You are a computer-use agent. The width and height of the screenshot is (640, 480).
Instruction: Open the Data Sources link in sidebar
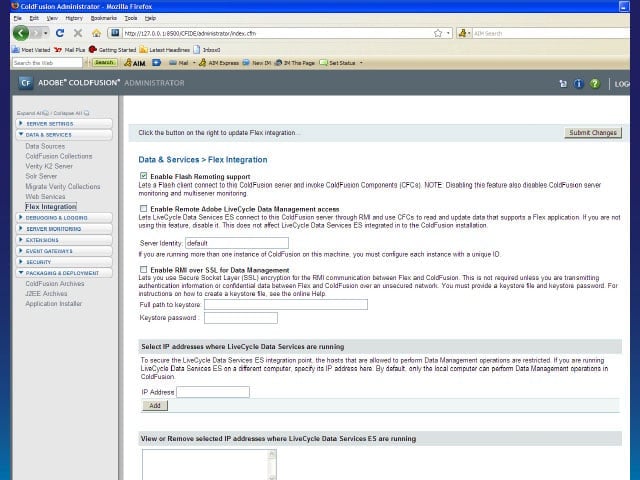pos(45,146)
